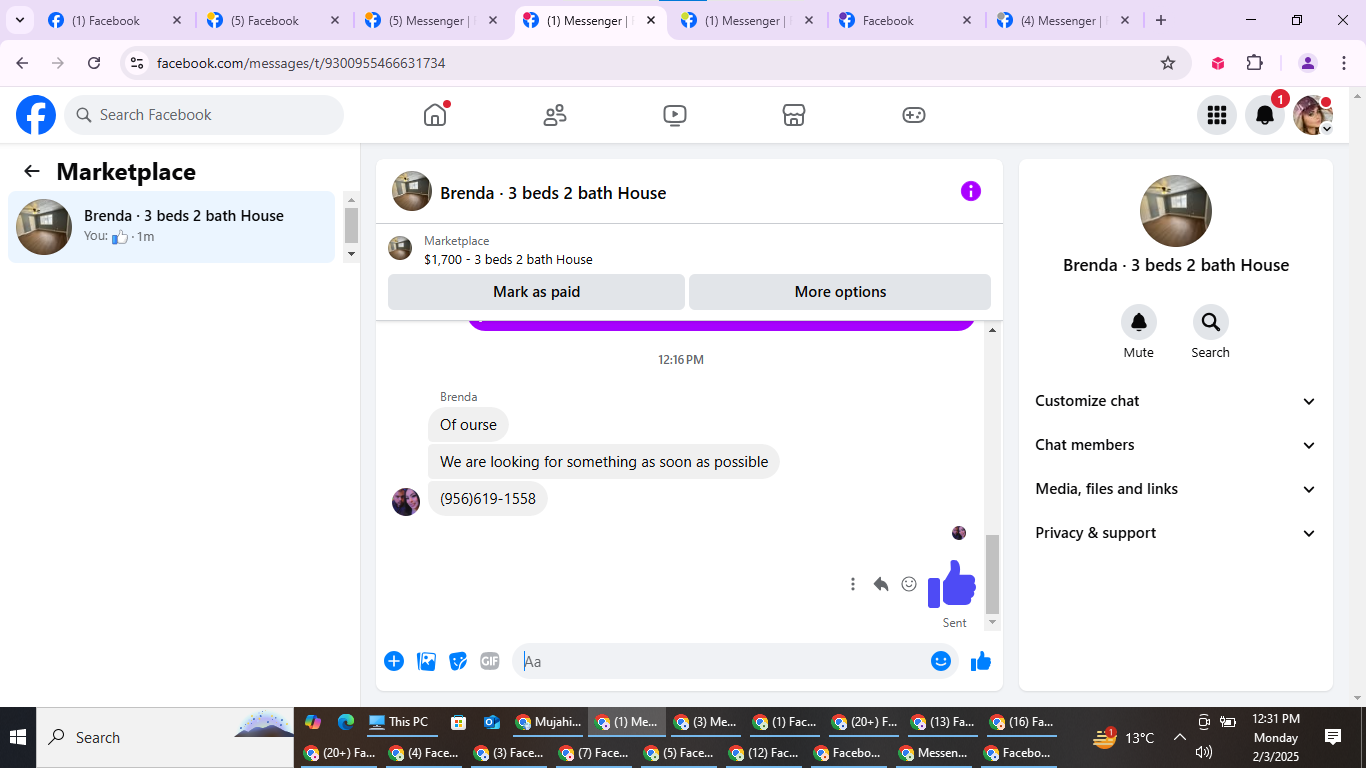Go to the Home feed icon
Screen dimensions: 1366x768
tap(435, 115)
